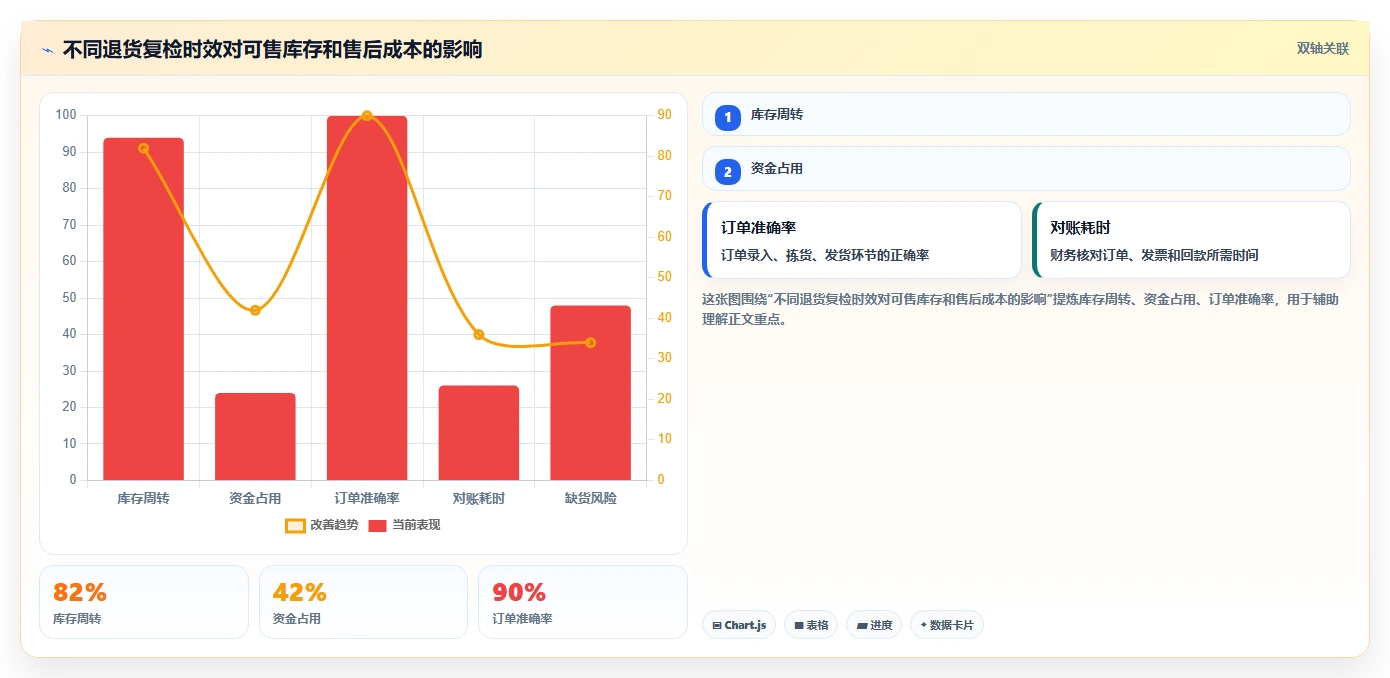This screenshot has width=1390, height=678.
Task: Click the 订单准确率 x-axis label
Action: tap(367, 498)
